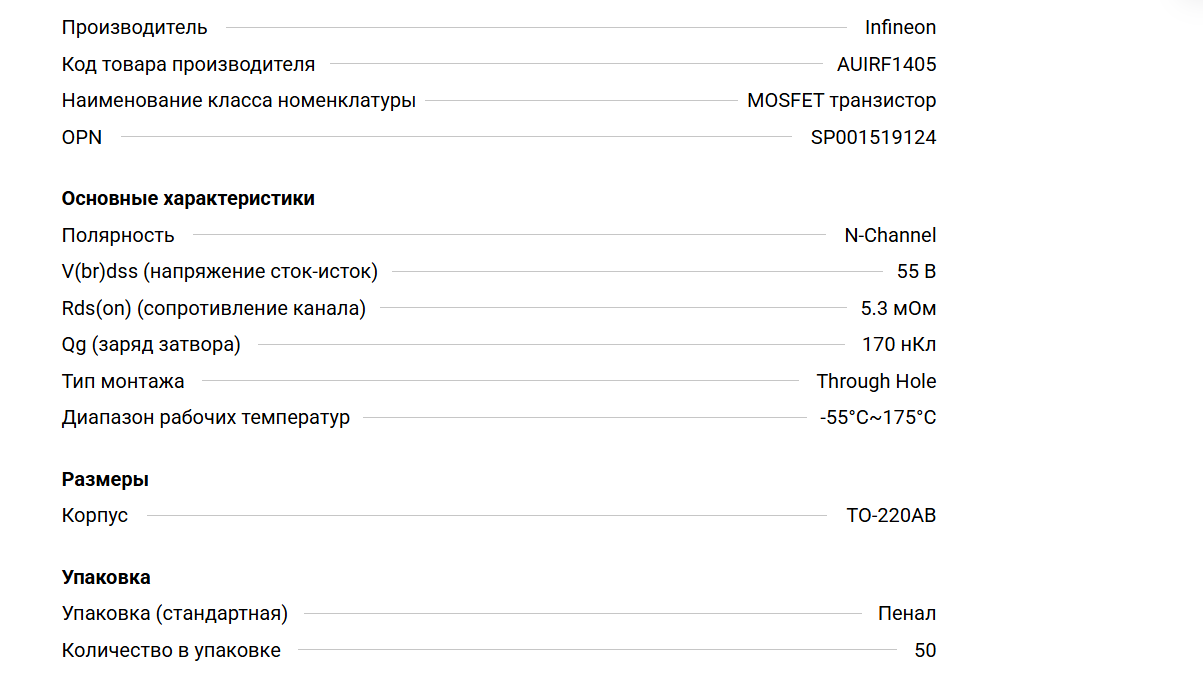
Task: Click the 5.3 мОм resistance value
Action: tap(898, 309)
